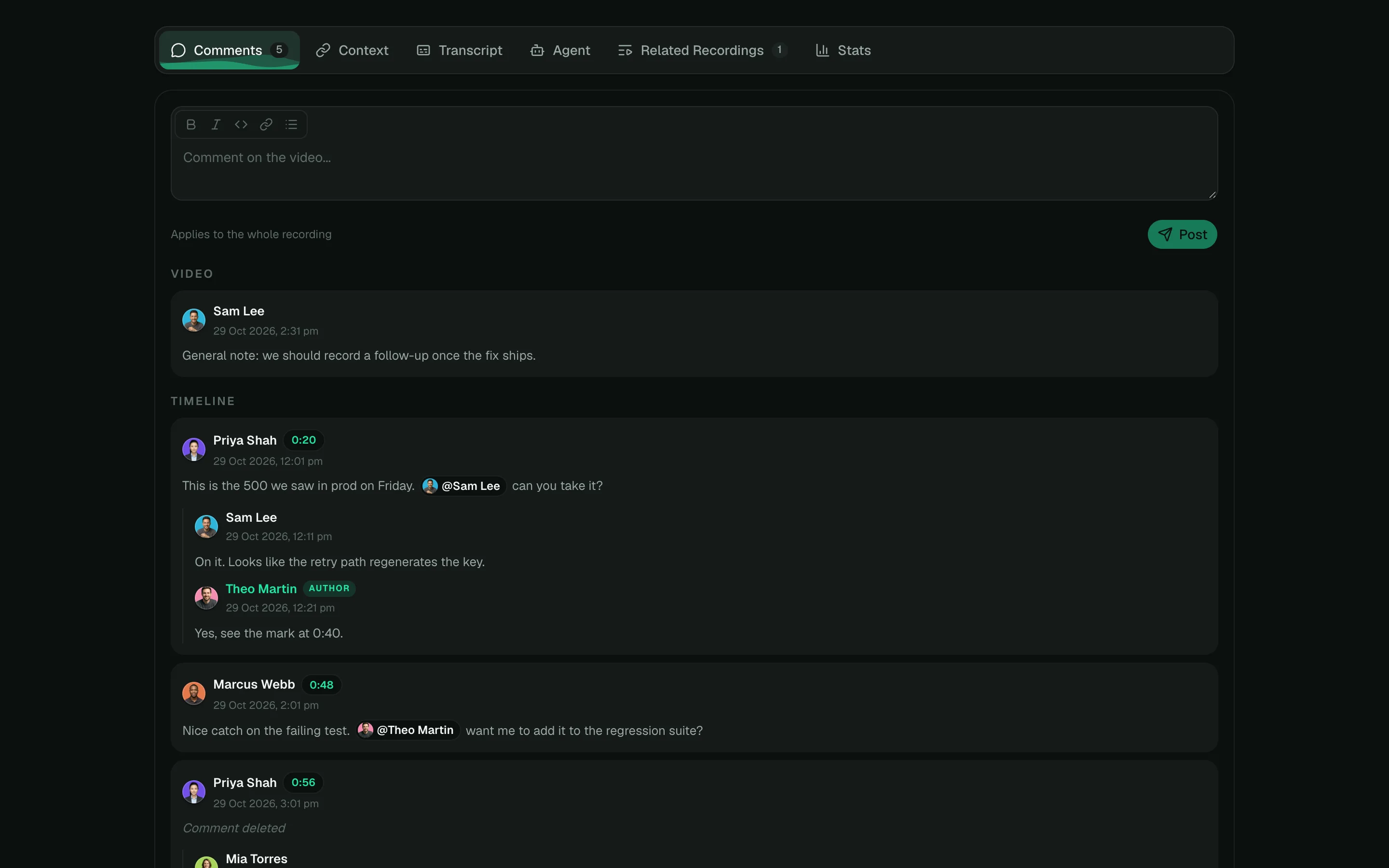This screenshot has width=1389, height=868.
Task: Click the VIDEO section heading
Action: click(x=191, y=274)
